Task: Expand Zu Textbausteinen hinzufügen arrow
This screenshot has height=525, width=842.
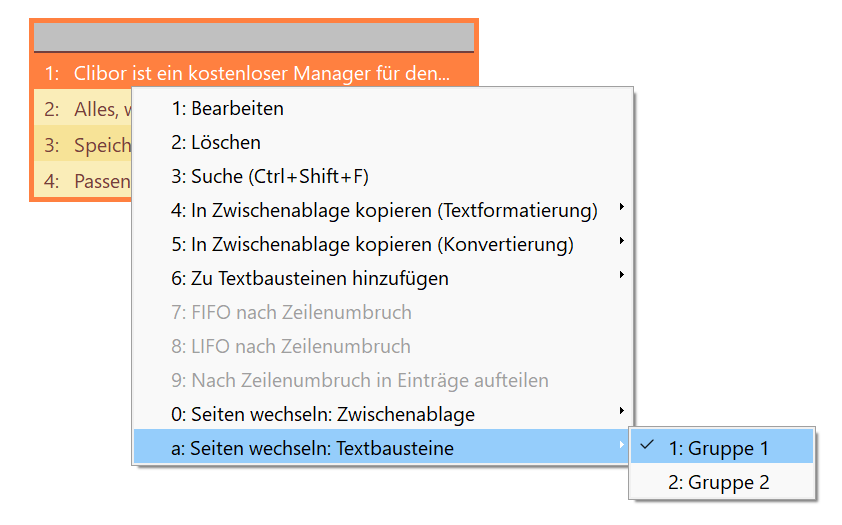Action: tap(621, 275)
